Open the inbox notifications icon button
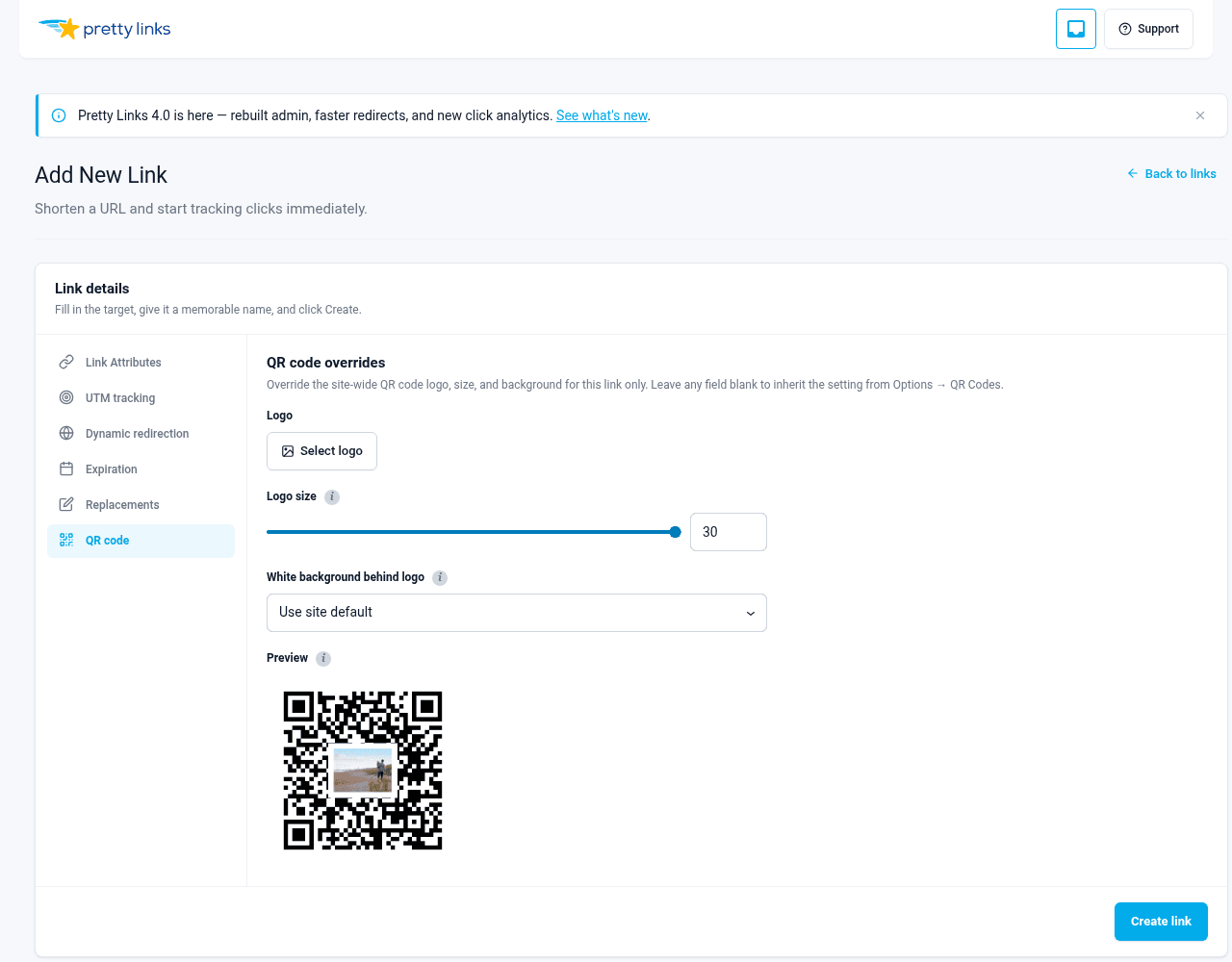The image size is (1232, 962). coord(1076,29)
